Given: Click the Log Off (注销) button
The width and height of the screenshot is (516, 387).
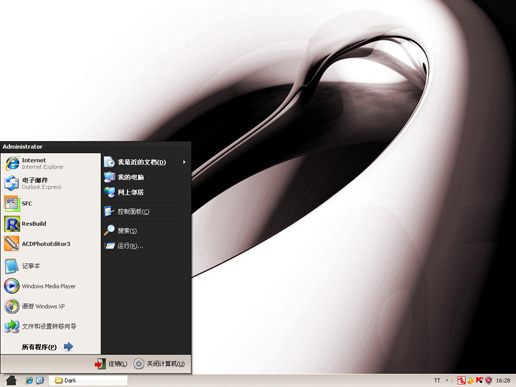Looking at the screenshot, I should click(x=111, y=364).
